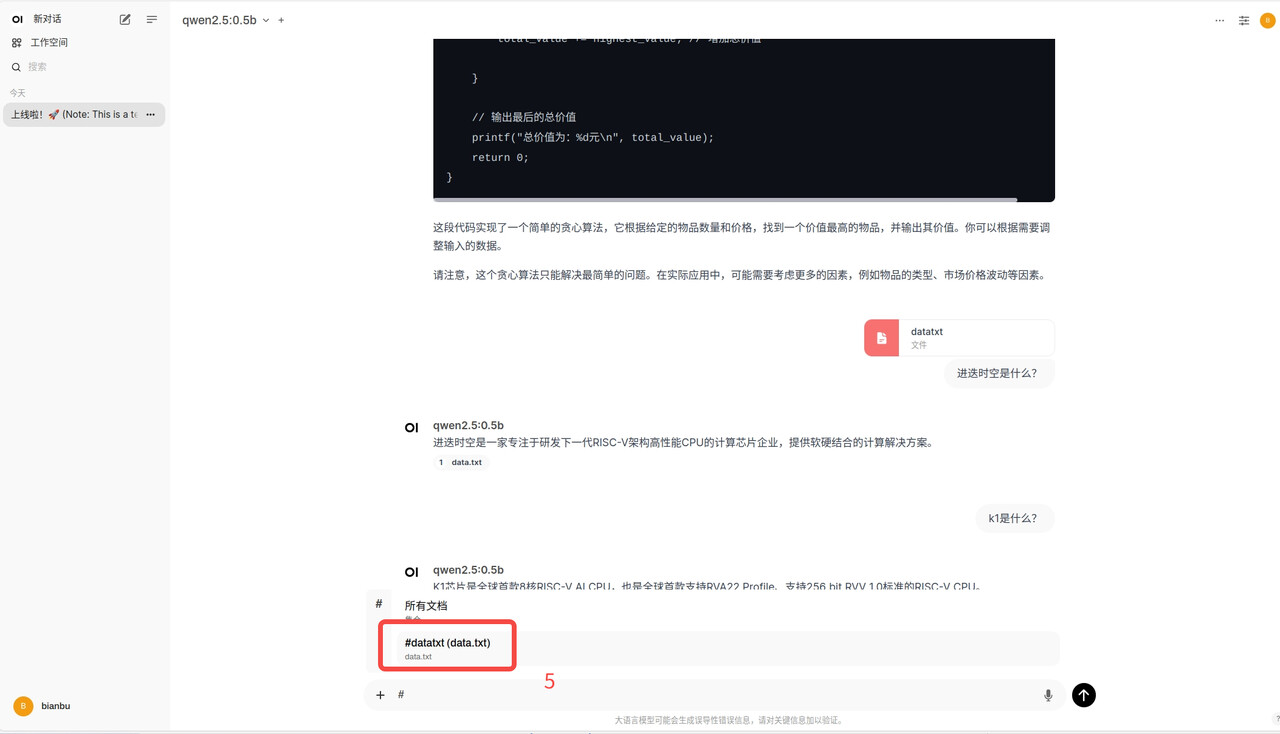
Task: Open the bianbu user profile menu
Action: coord(84,706)
